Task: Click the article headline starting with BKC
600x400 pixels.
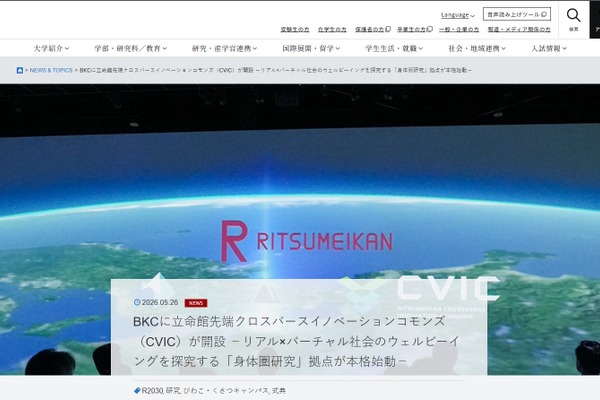Action: pyautogui.click(x=296, y=341)
